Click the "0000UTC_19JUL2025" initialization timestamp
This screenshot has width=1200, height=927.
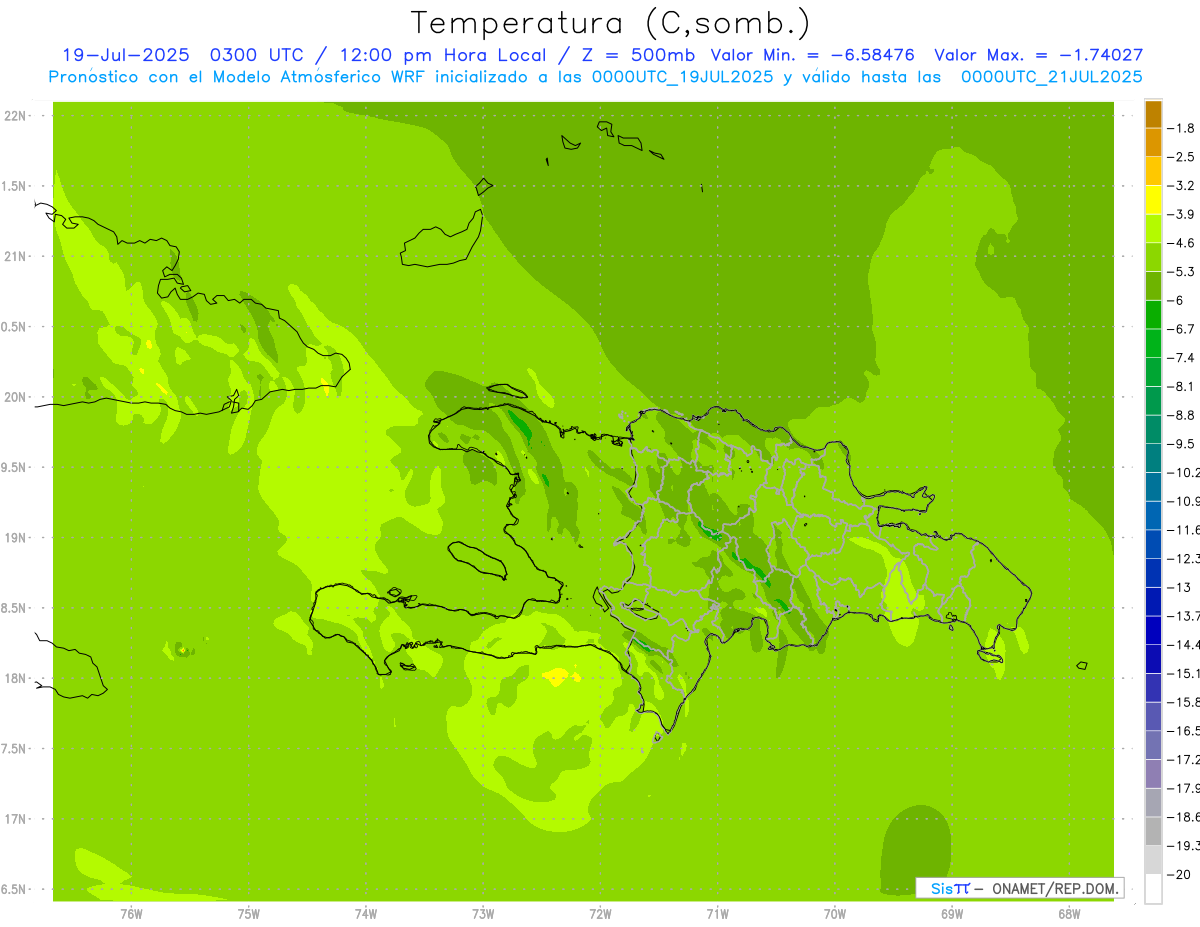682,76
